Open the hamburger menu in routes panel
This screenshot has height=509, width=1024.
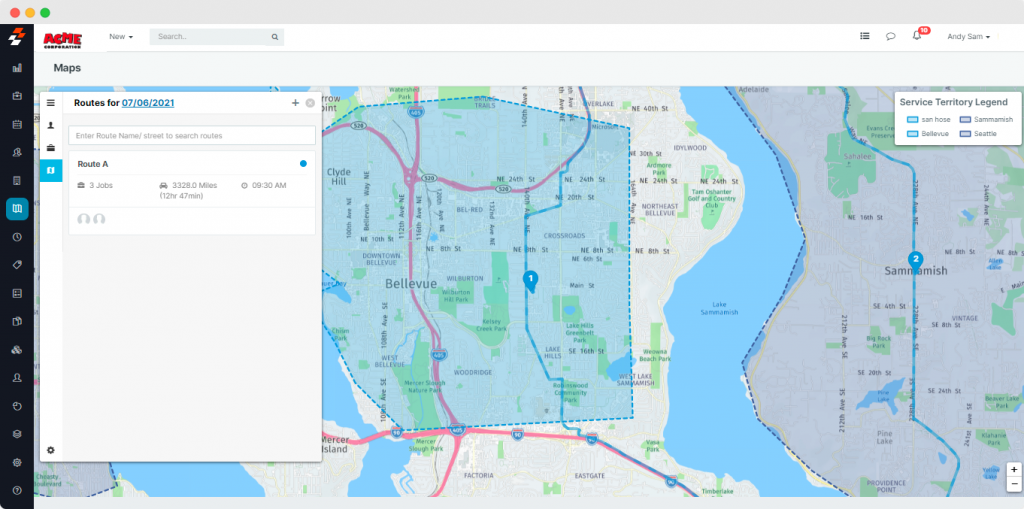[x=51, y=103]
